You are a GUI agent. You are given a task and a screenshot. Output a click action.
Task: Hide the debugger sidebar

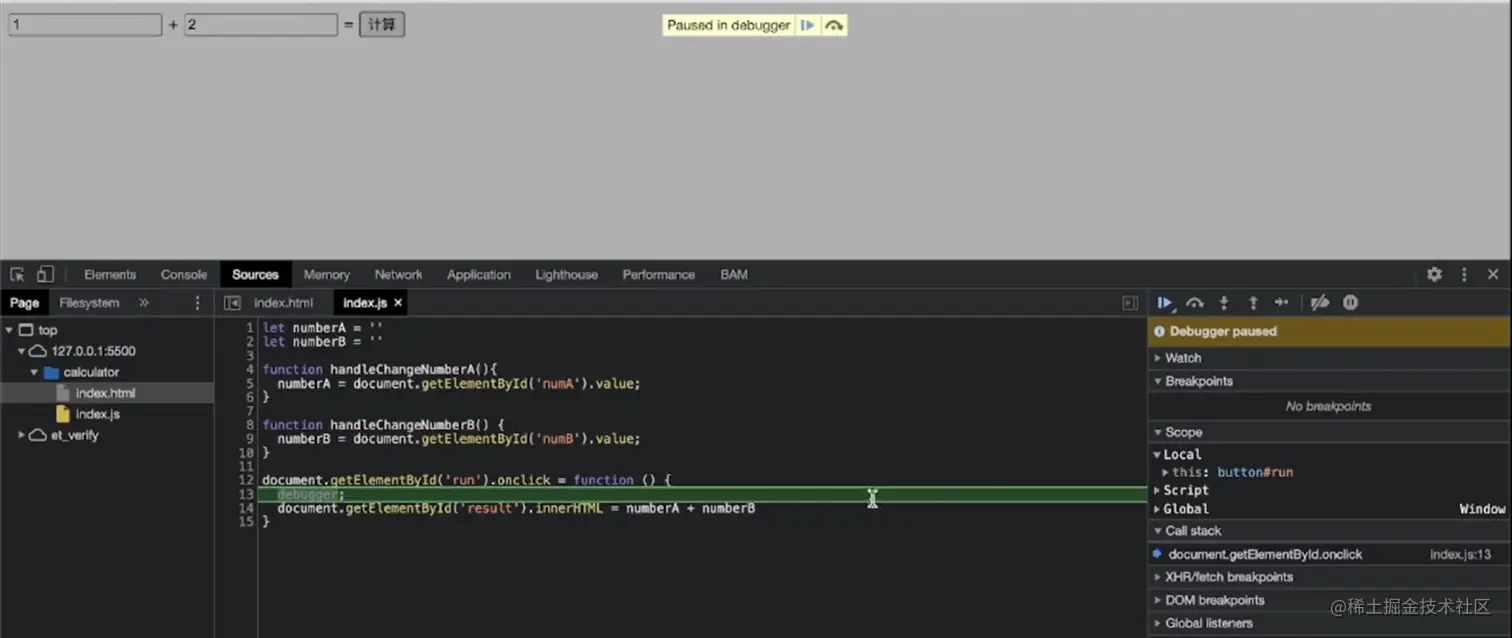tap(1130, 302)
